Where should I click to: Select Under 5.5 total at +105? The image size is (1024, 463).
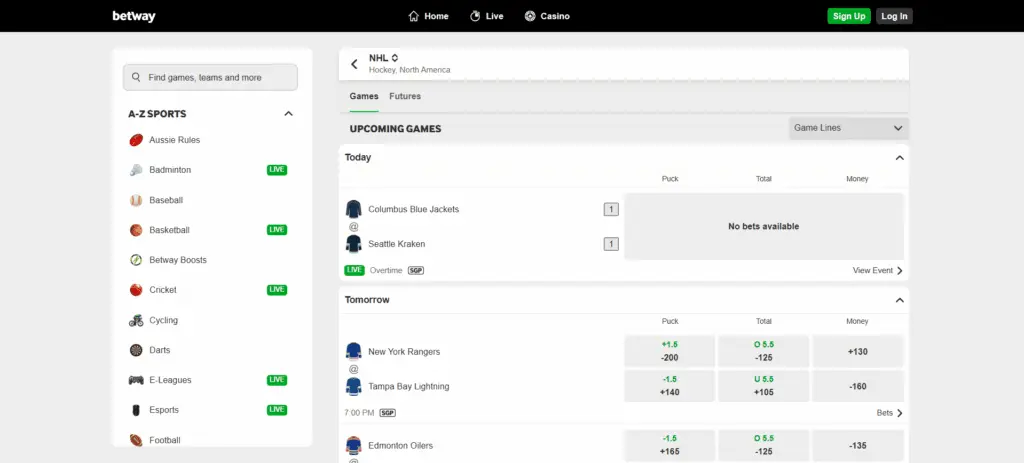point(763,386)
